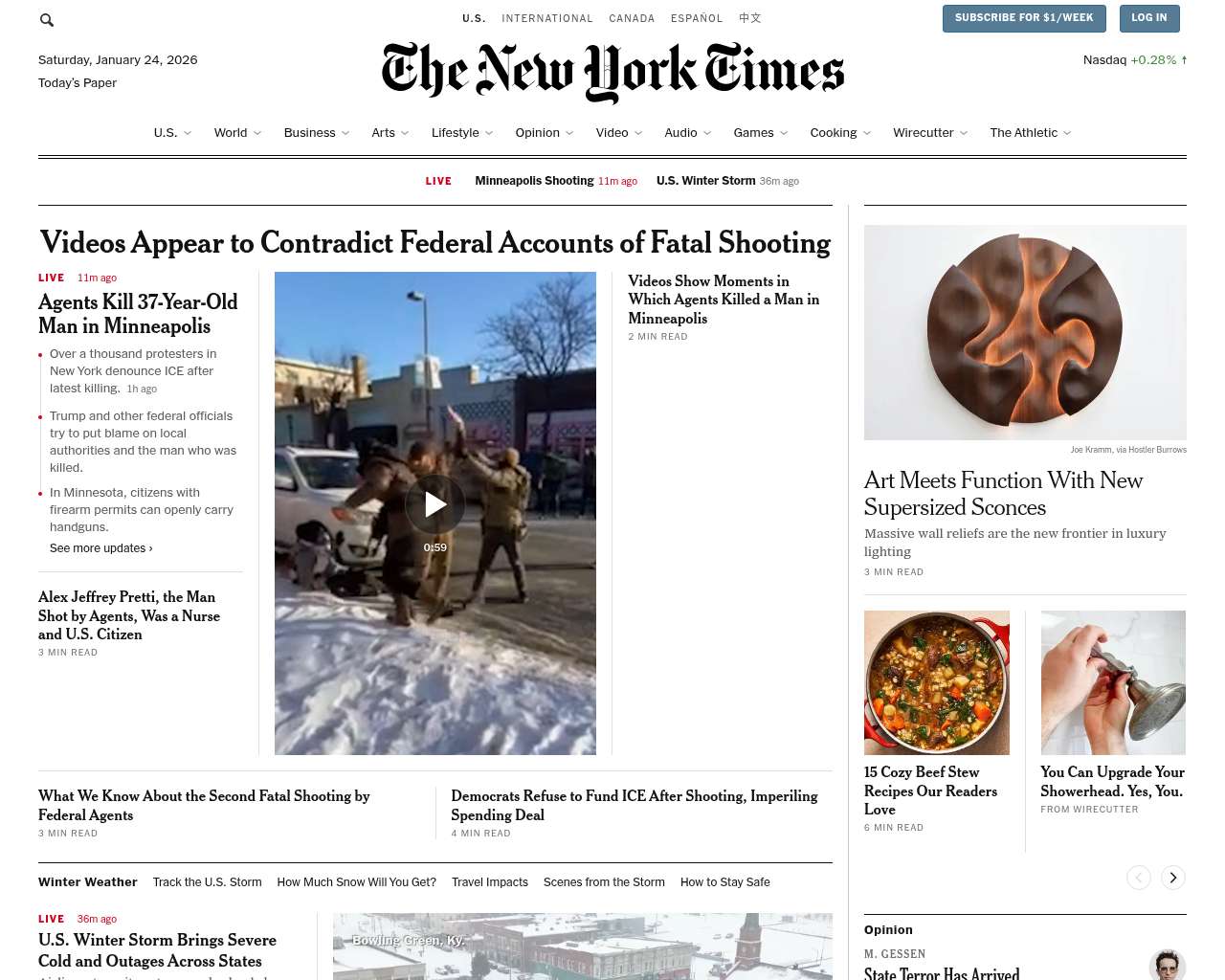Viewport: 1225px width, 980px height.
Task: Open Today's Paper link
Action: coord(78,83)
